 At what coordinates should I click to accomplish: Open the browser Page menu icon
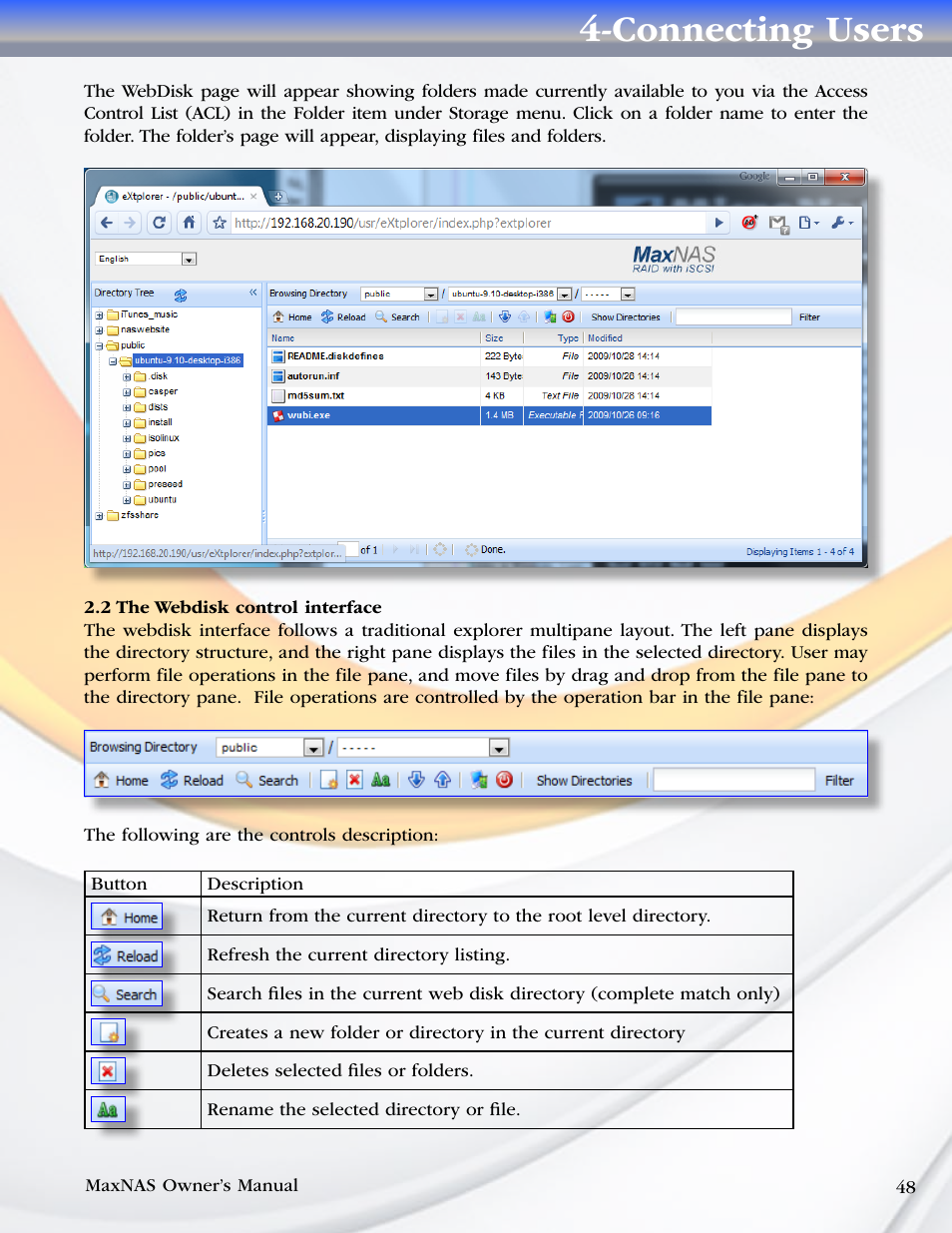point(808,223)
